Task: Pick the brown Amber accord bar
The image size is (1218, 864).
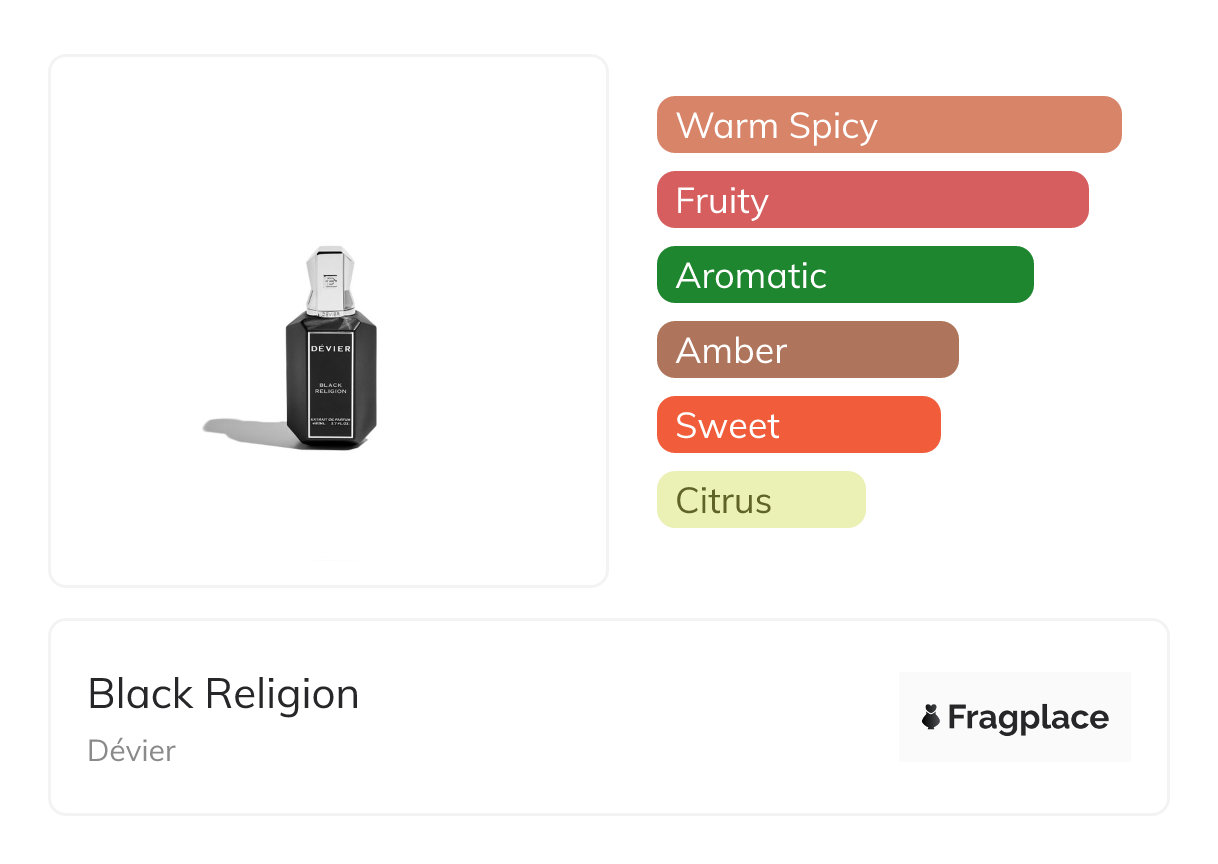Action: tap(807, 350)
